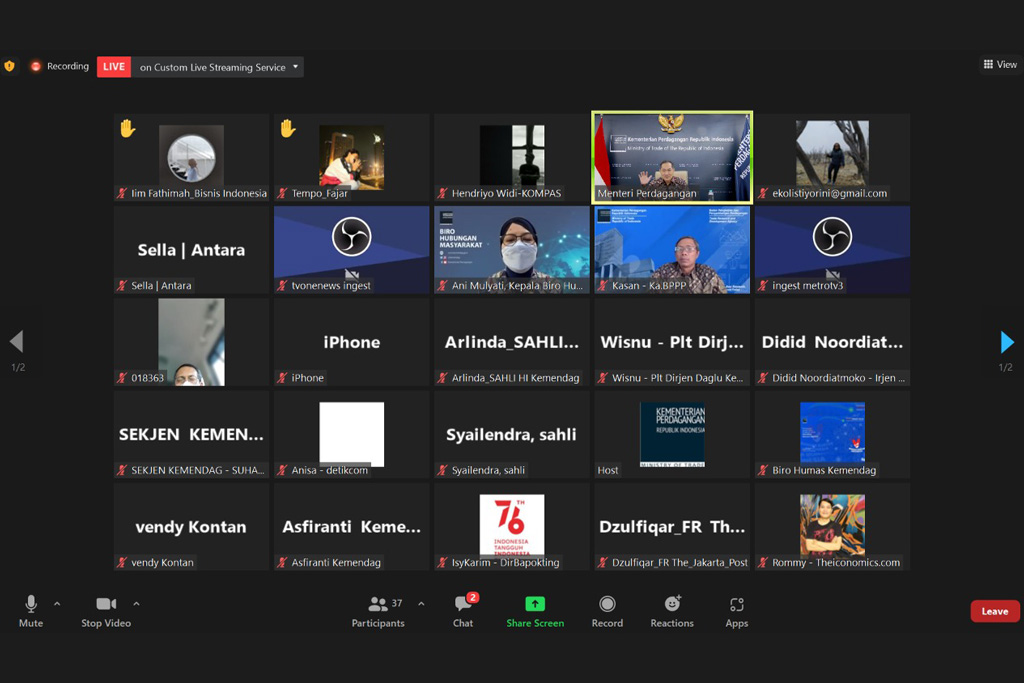Screen dimensions: 1024x683
Task: Open the View layout menu
Action: pyautogui.click(x=1000, y=65)
